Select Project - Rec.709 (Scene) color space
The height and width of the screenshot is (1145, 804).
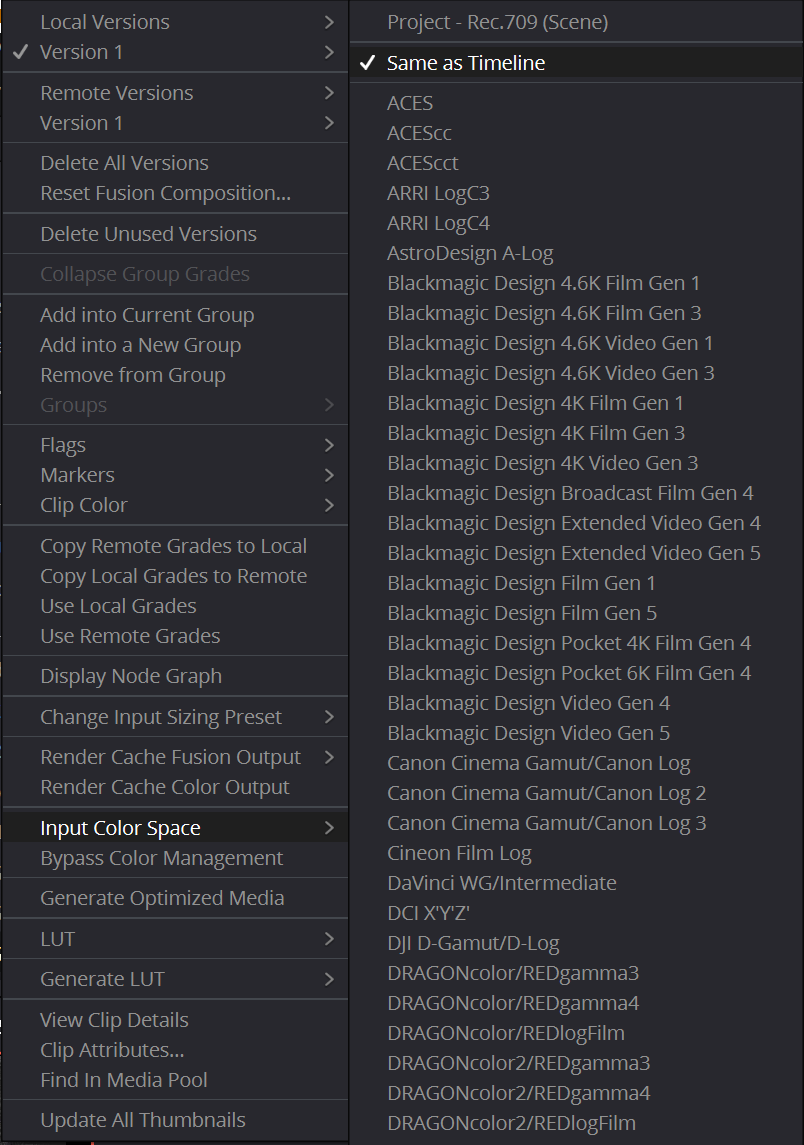[577, 22]
